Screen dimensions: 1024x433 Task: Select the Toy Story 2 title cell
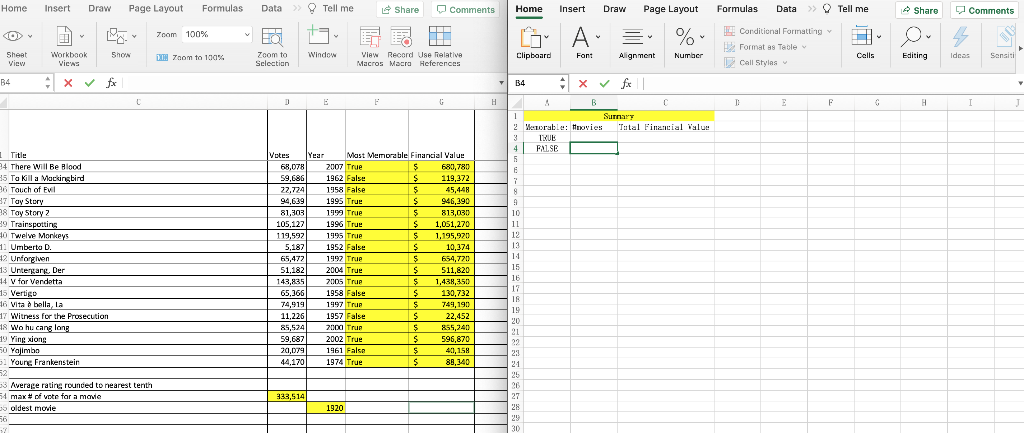coord(138,212)
